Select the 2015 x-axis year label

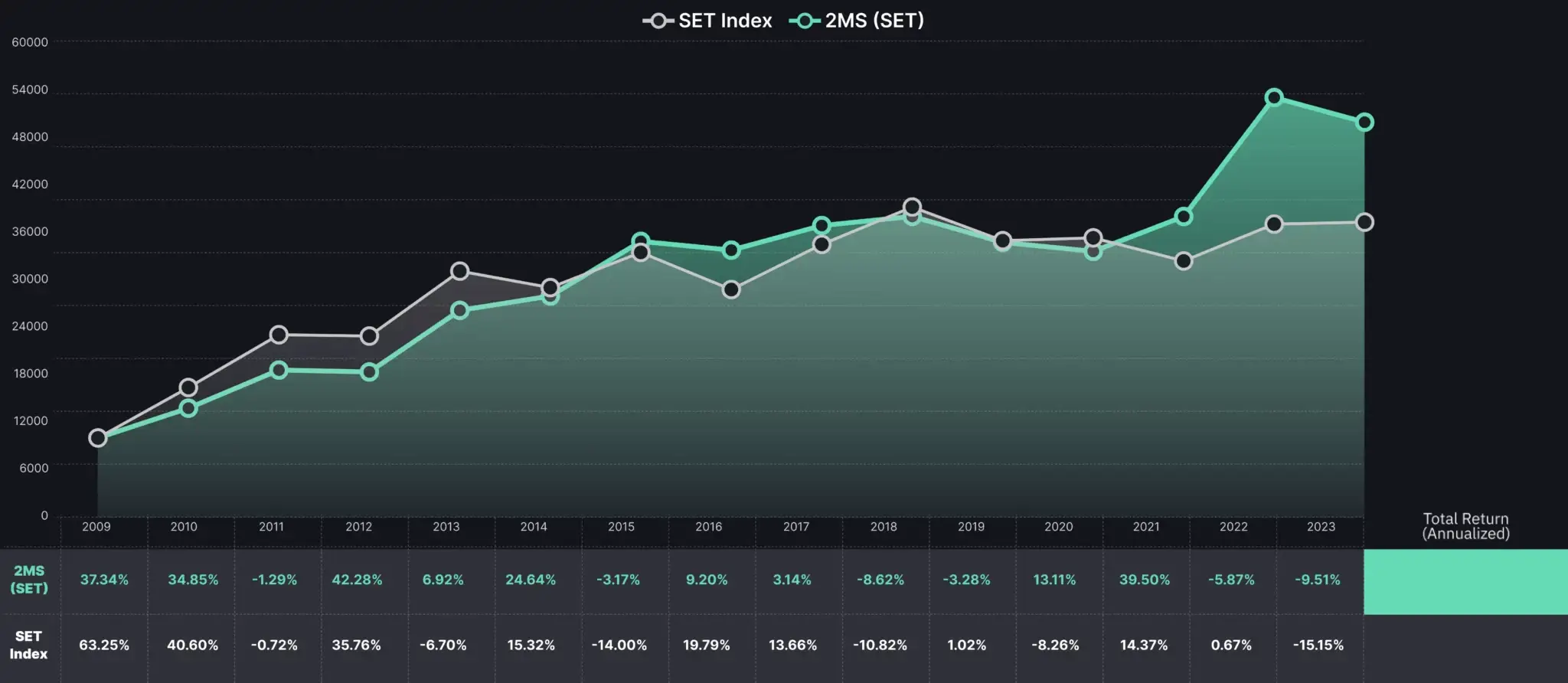point(621,527)
